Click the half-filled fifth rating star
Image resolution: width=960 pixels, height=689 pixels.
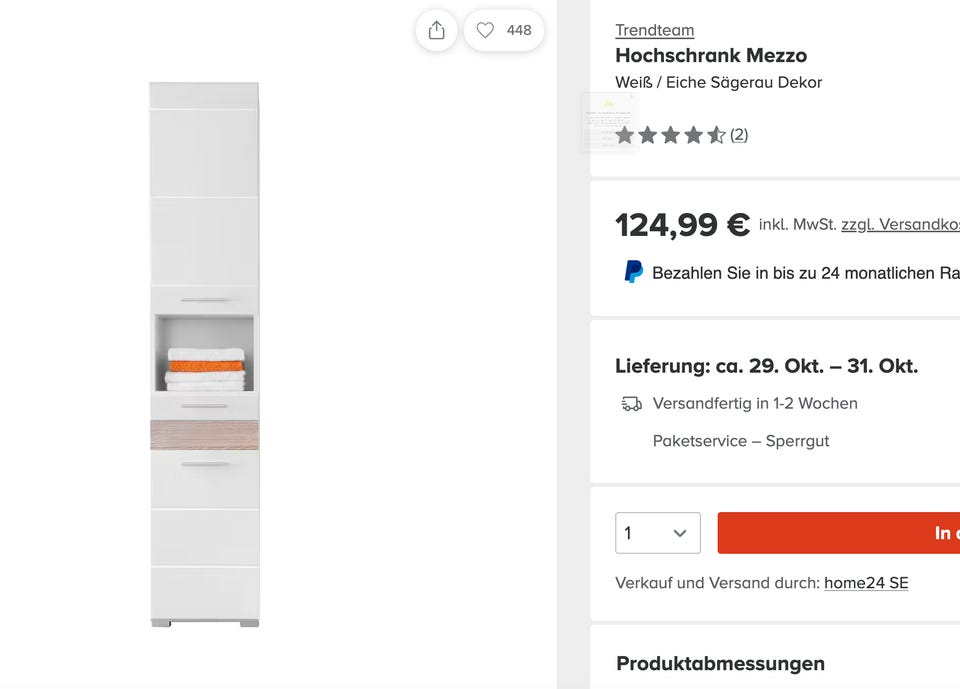[x=717, y=135]
